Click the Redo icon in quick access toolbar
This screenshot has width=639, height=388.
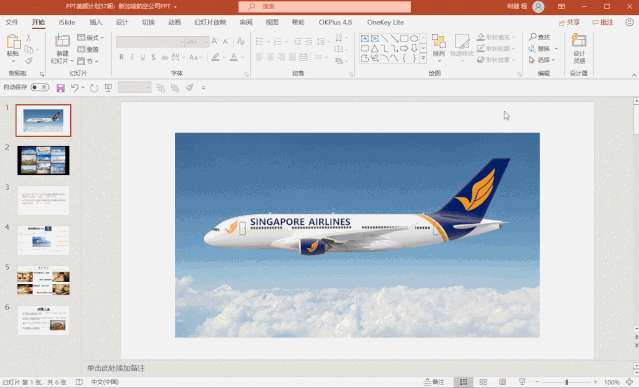(x=94, y=88)
